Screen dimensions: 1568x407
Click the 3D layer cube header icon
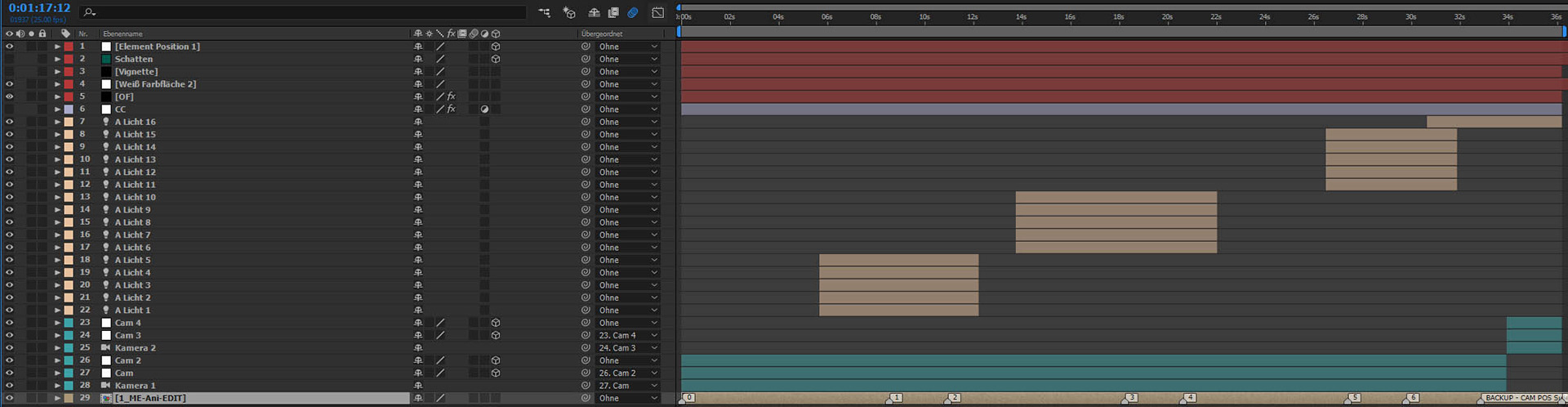496,34
